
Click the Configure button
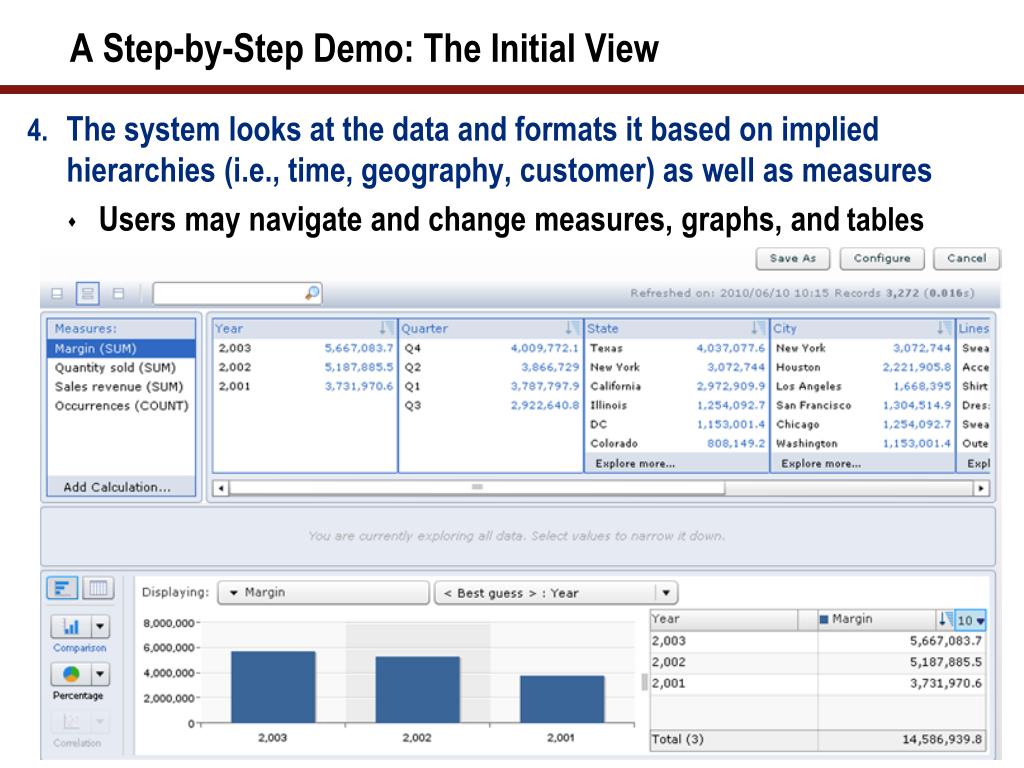click(882, 259)
